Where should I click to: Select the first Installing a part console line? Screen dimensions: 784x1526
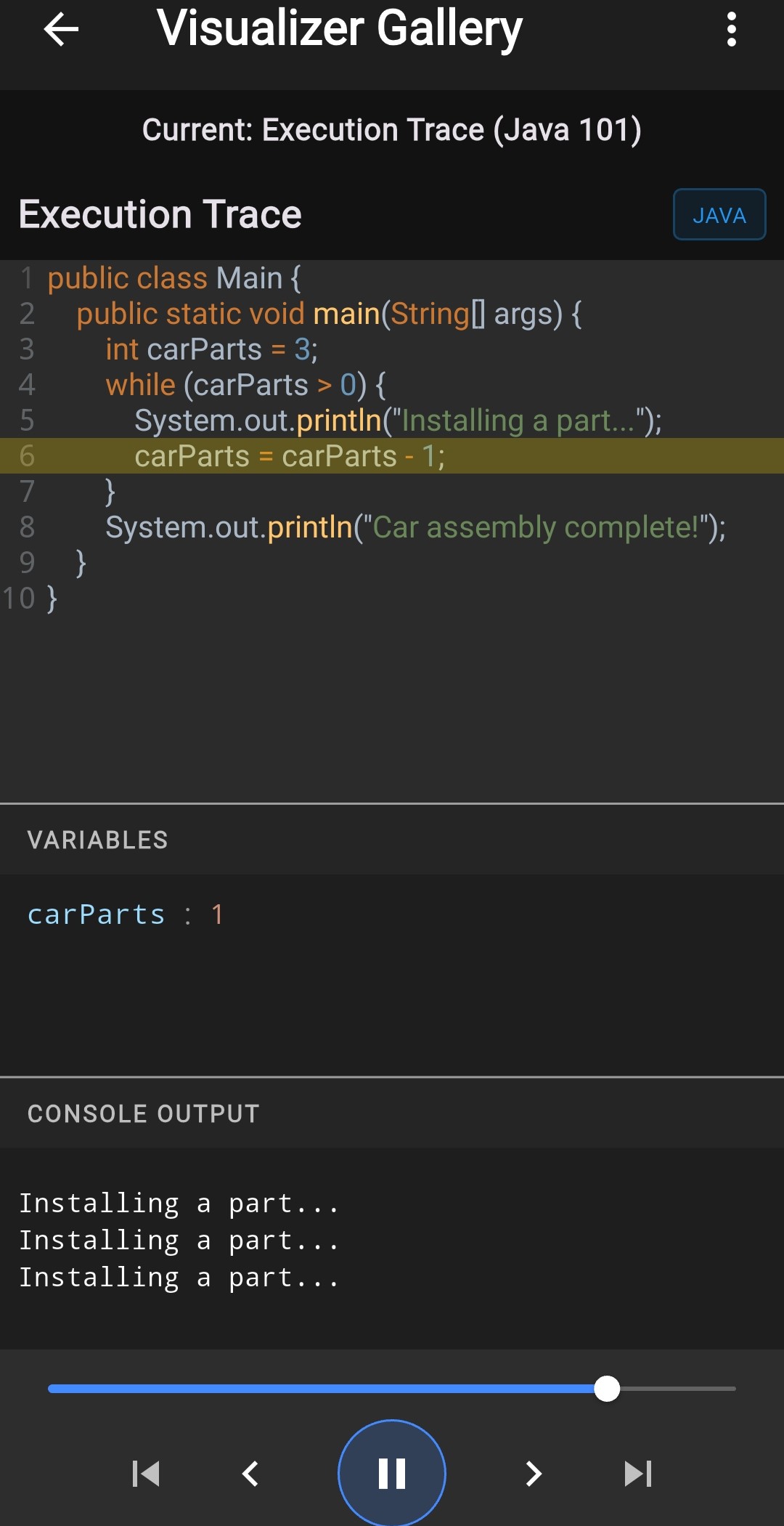pos(179,1203)
